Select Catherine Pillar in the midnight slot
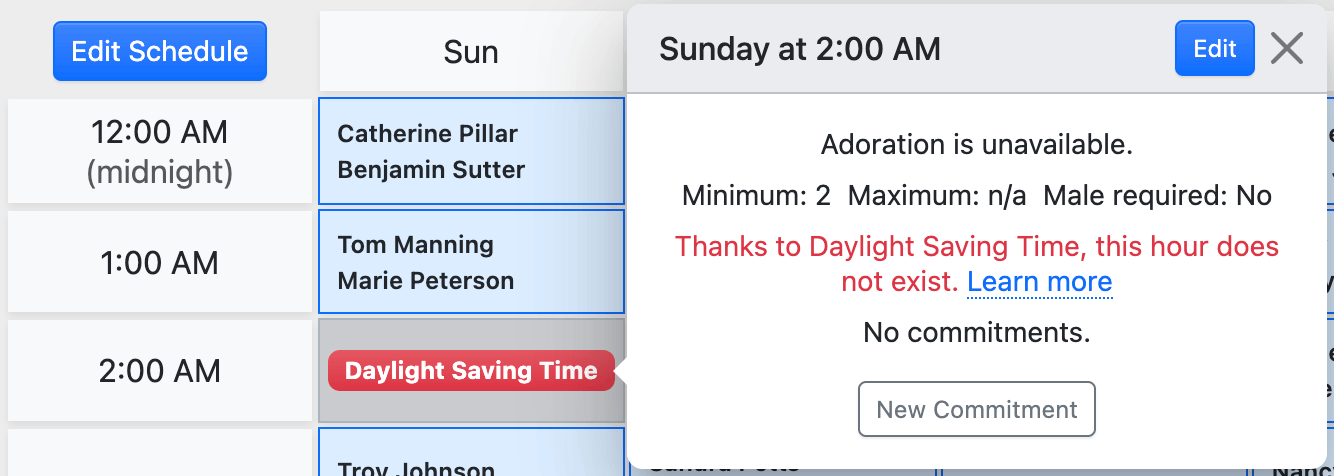 point(428,134)
